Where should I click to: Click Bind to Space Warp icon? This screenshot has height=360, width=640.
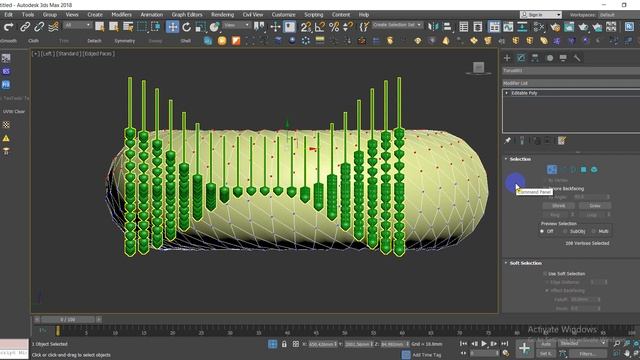coord(53,27)
